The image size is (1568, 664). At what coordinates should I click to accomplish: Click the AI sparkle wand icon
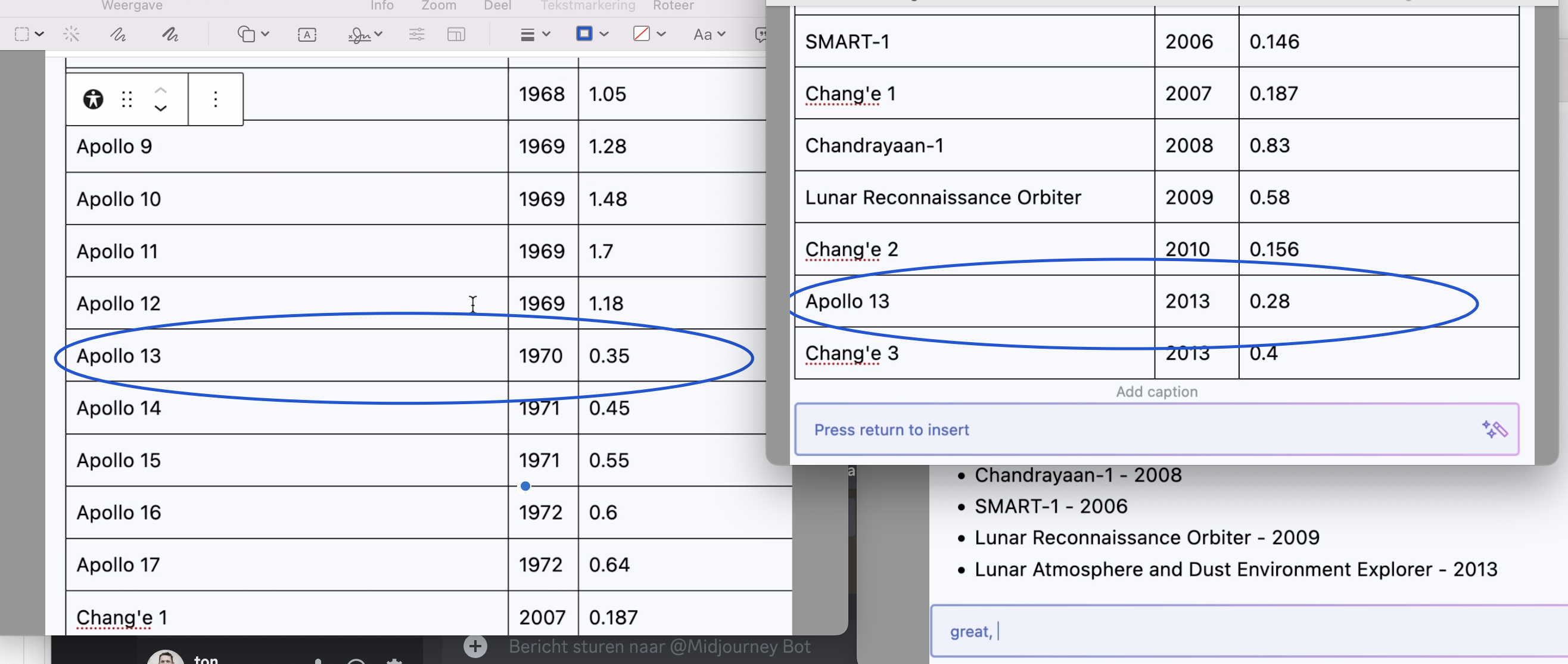tap(1494, 430)
